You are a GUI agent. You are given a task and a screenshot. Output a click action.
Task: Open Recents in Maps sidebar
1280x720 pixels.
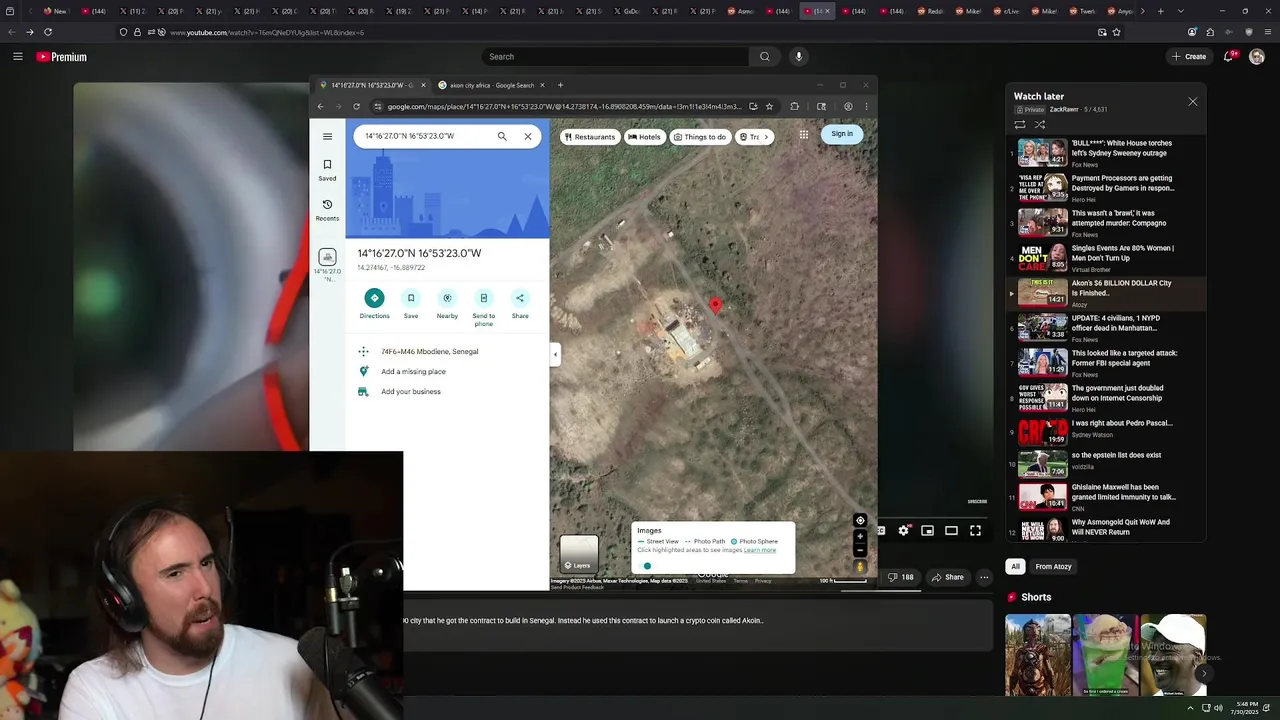click(x=327, y=209)
